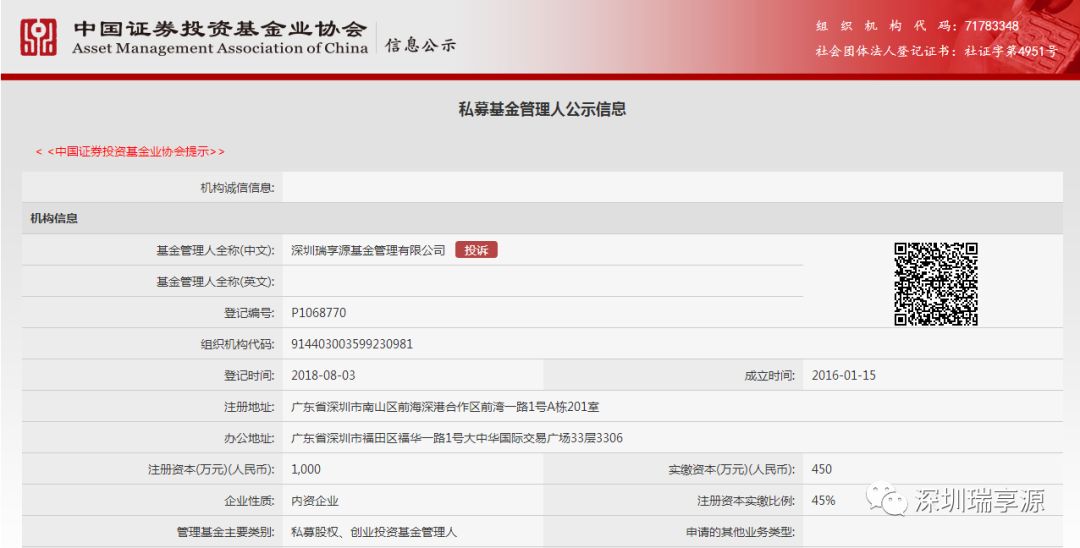
Task: Select the paid-in capital value 450
Action: coord(822,469)
